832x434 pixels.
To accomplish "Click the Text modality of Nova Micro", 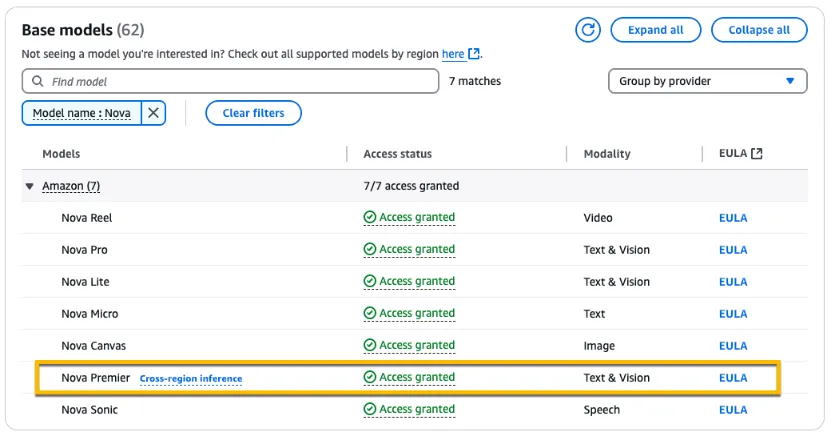I will pyautogui.click(x=594, y=314).
